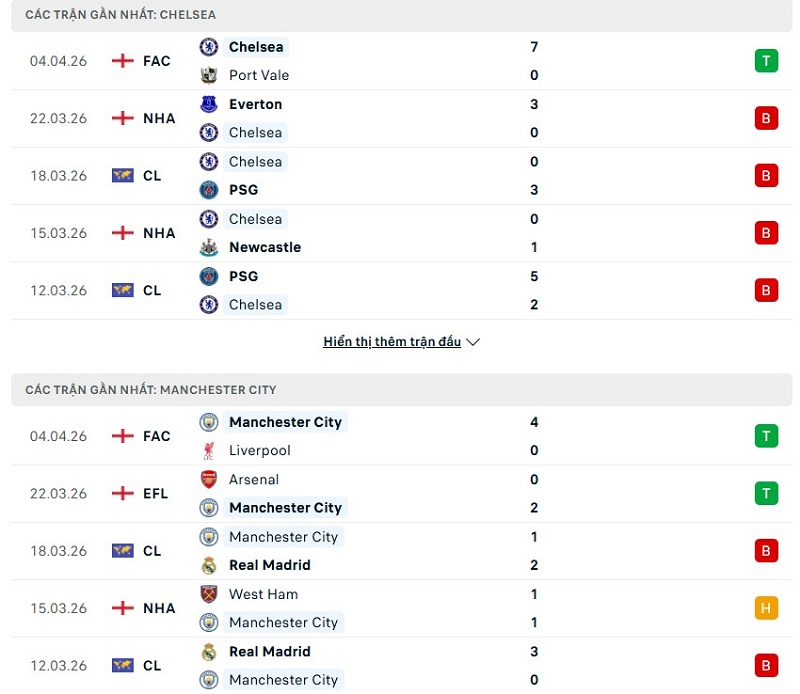
Task: Click the Newcastle club crest icon
Action: 209,247
